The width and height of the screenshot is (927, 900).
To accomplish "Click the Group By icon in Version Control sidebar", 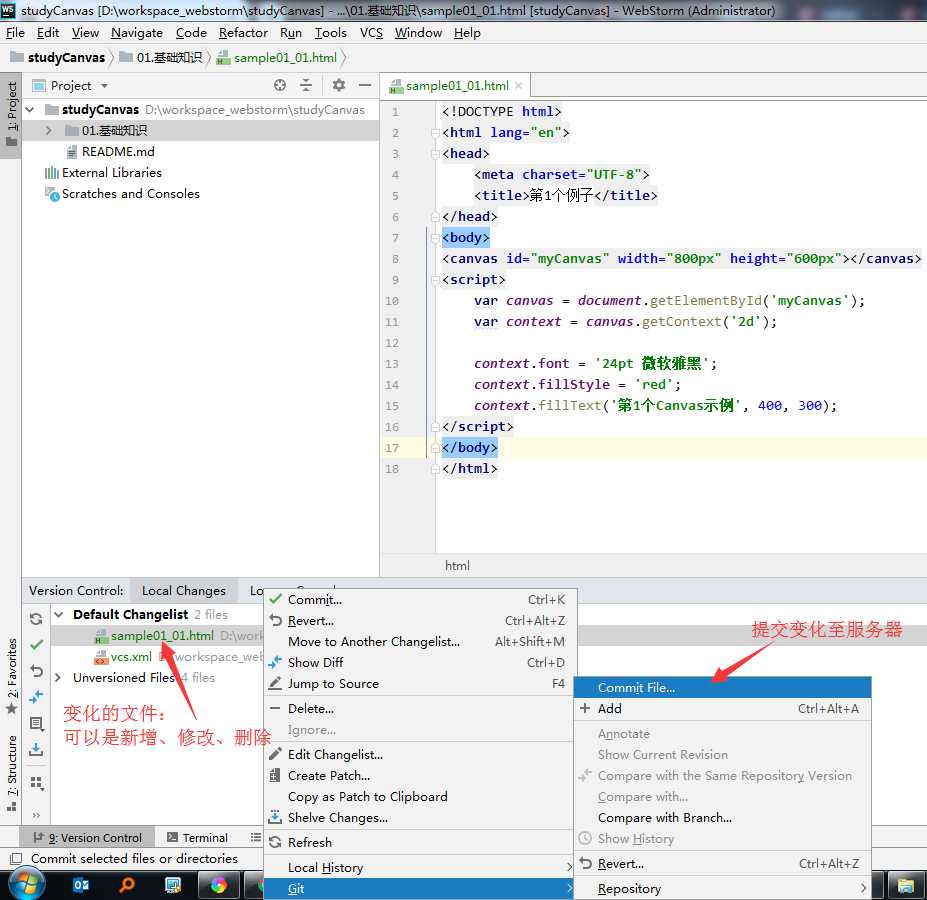I will [36, 783].
